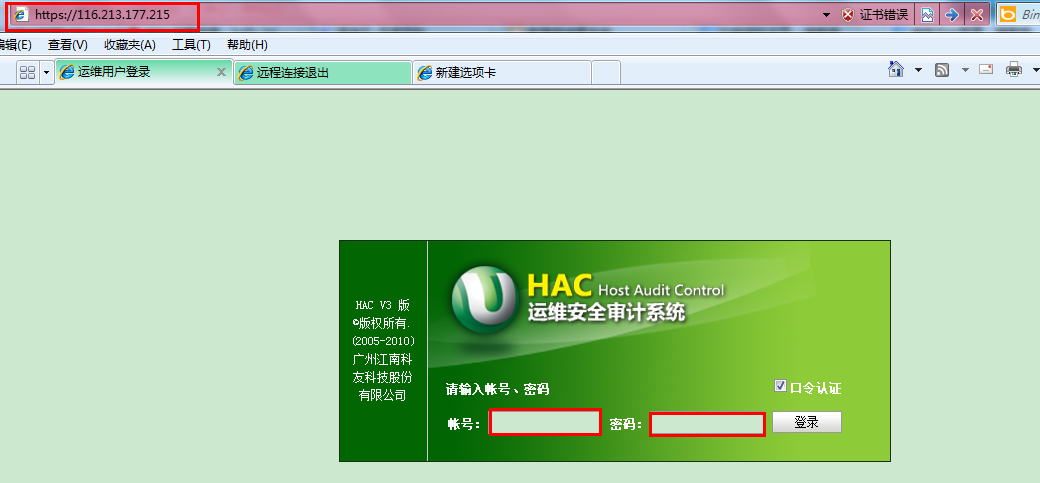This screenshot has height=483, width=1040.
Task: Click the 帐号 account input field
Action: [x=545, y=423]
